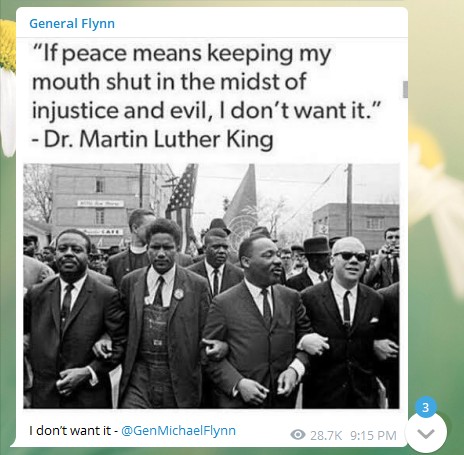Open the General Flynn channel name
Screen dimensions: 464x455
coord(72,24)
